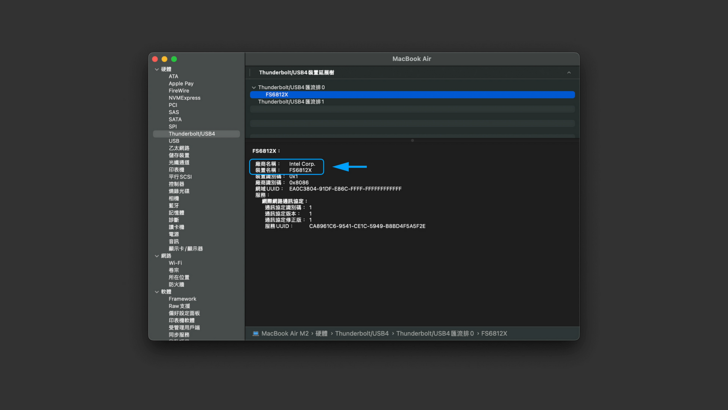Click the MacBook Air M2 laptop icon in path bar
This screenshot has height=410, width=728.
(256, 334)
